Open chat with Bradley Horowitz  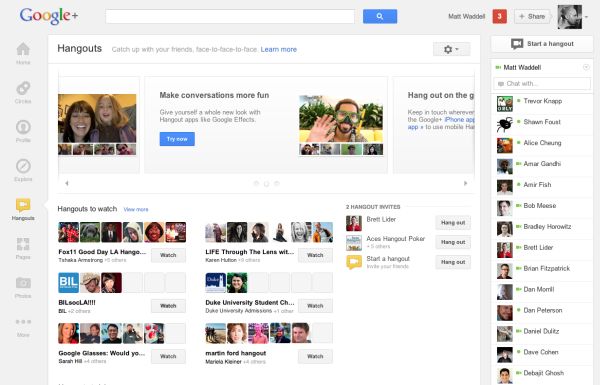coord(543,229)
